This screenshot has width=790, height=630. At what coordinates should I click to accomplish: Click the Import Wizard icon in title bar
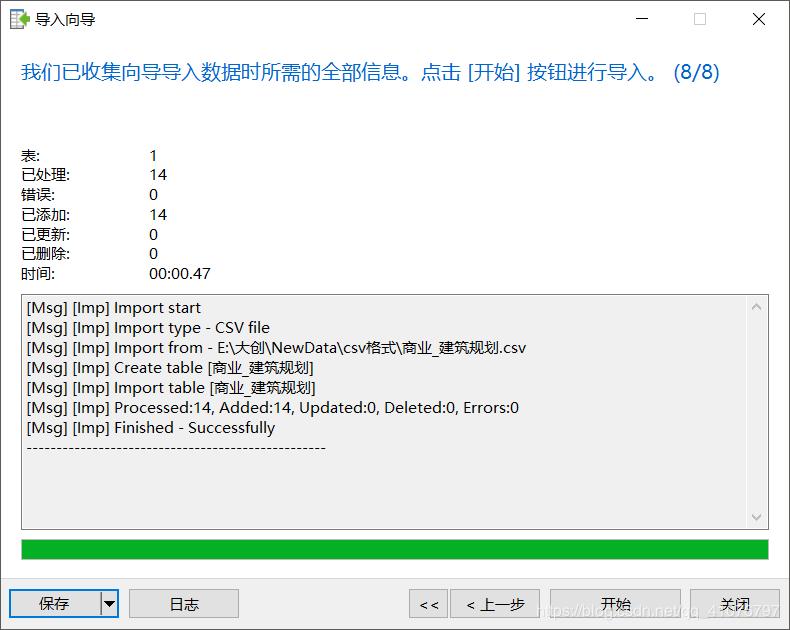19,19
